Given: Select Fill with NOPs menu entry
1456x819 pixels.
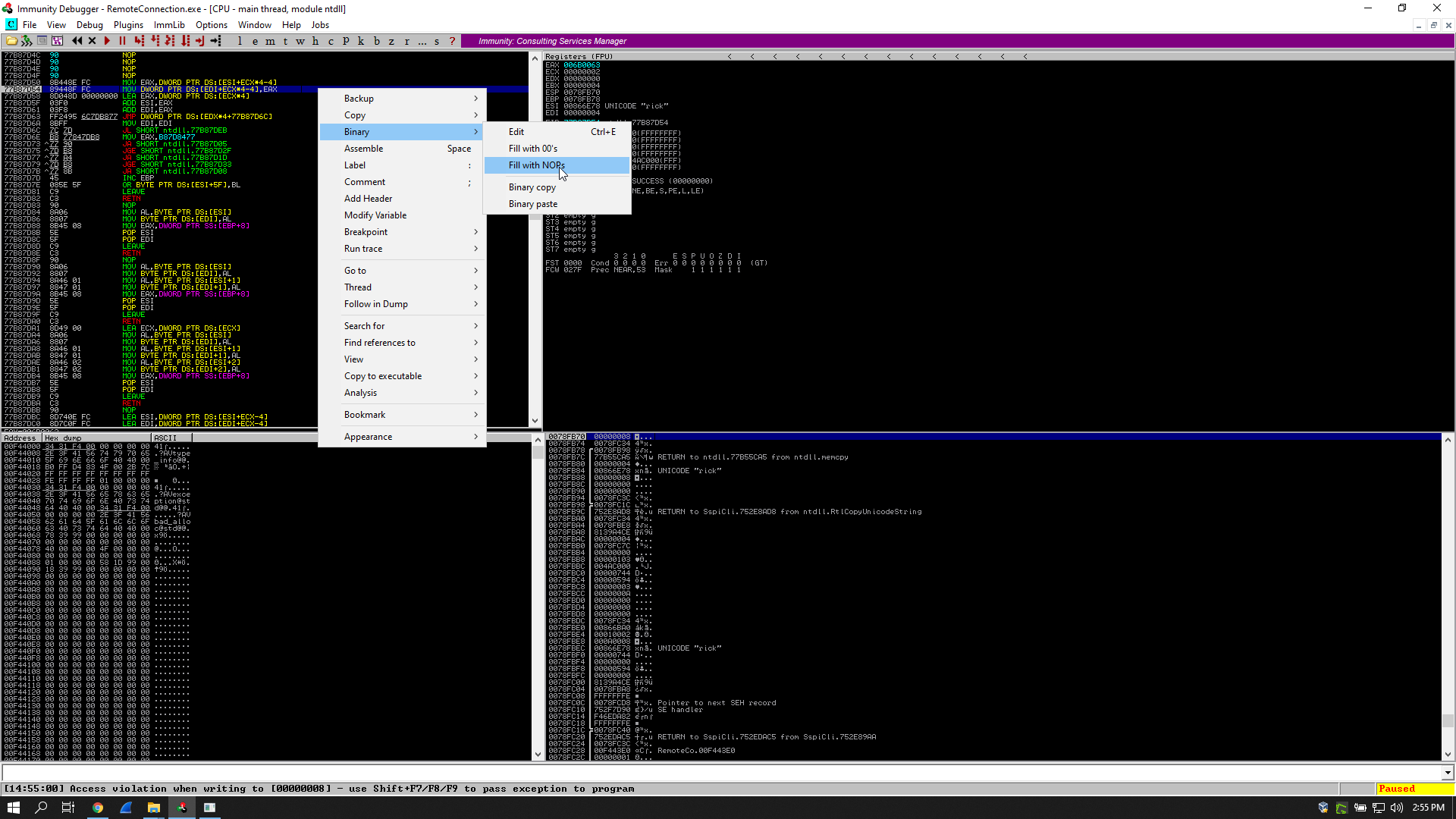Looking at the screenshot, I should pyautogui.click(x=536, y=165).
